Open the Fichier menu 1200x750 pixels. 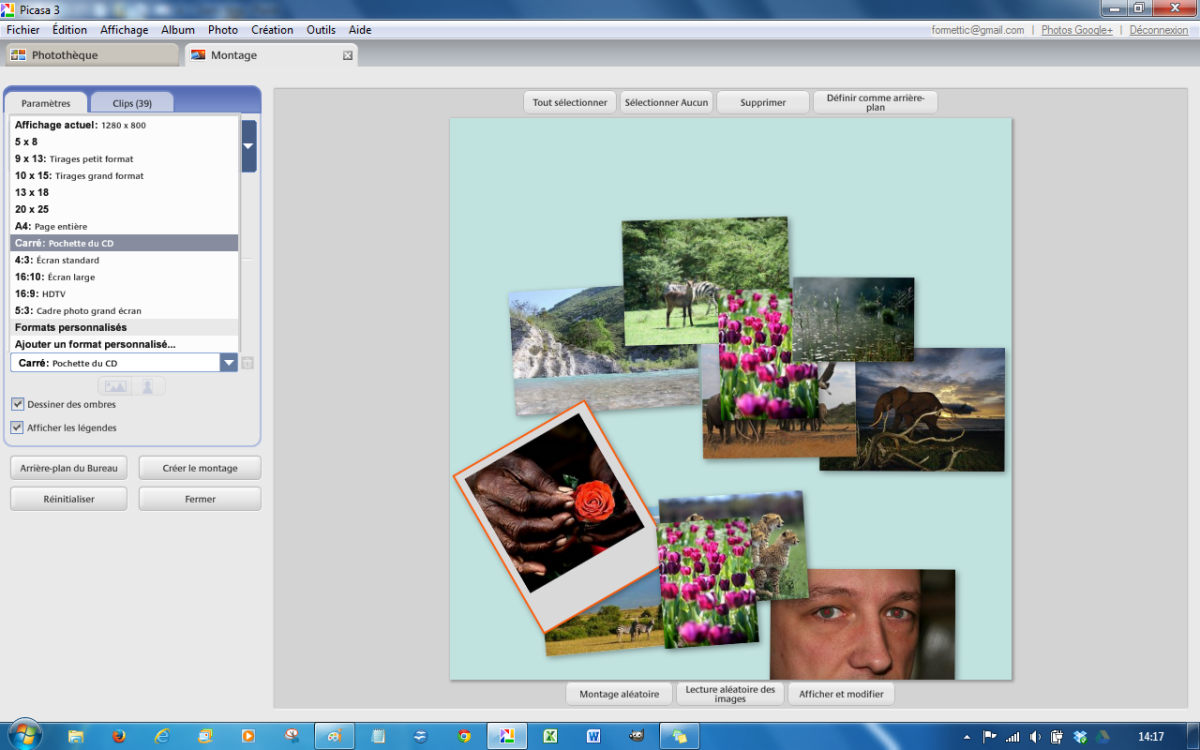point(23,30)
